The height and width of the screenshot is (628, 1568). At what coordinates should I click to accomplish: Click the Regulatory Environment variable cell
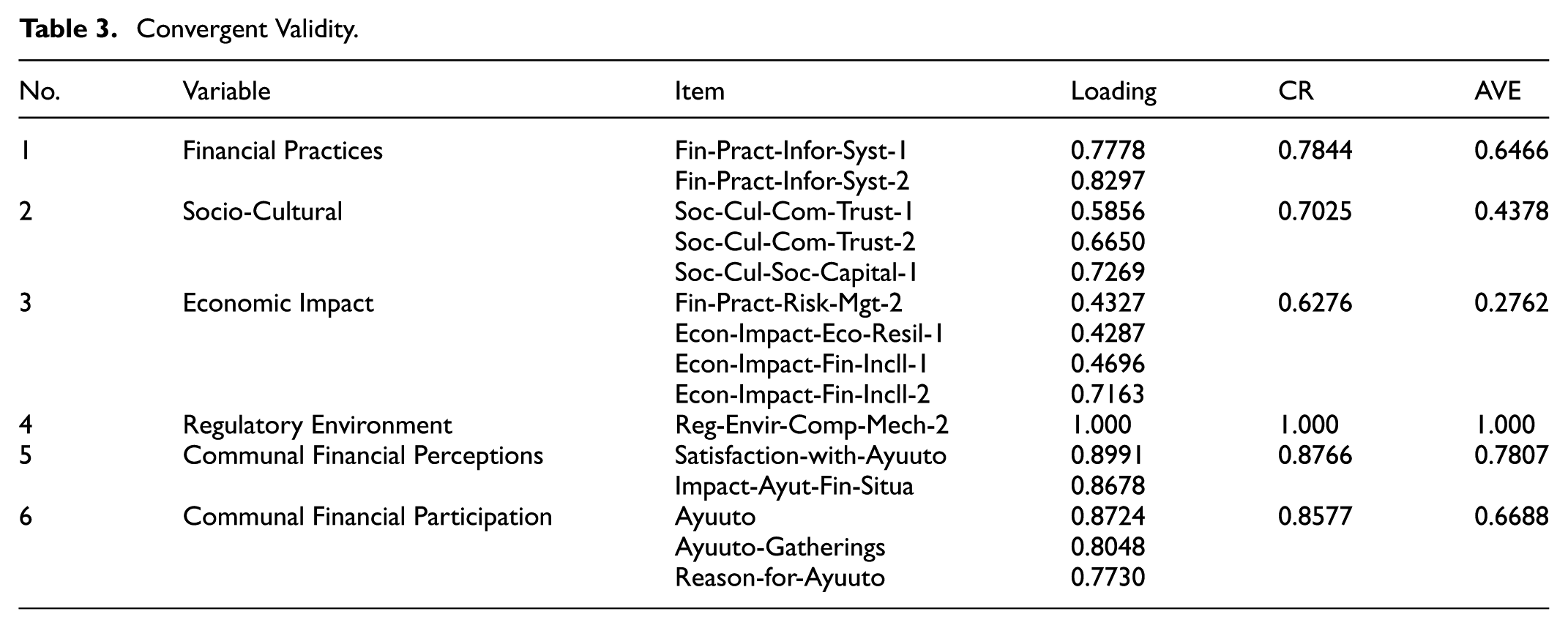click(318, 425)
